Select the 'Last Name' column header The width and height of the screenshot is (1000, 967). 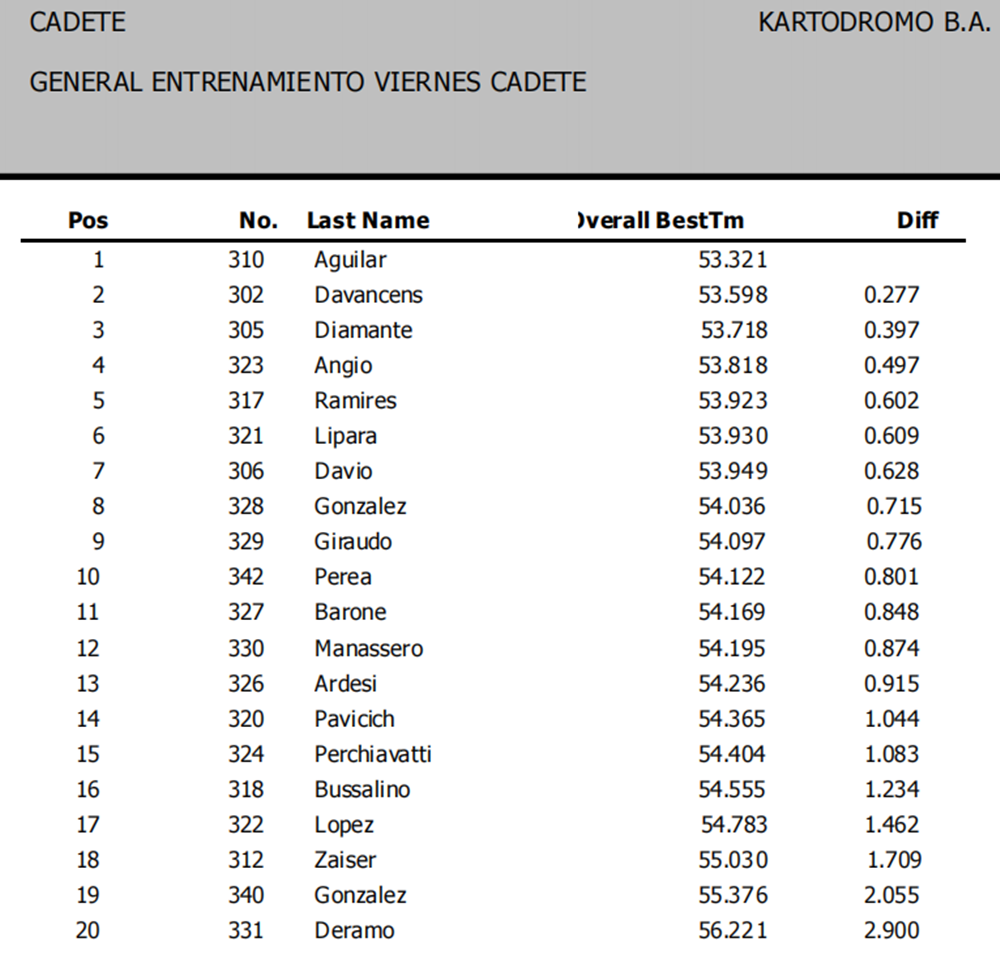368,221
